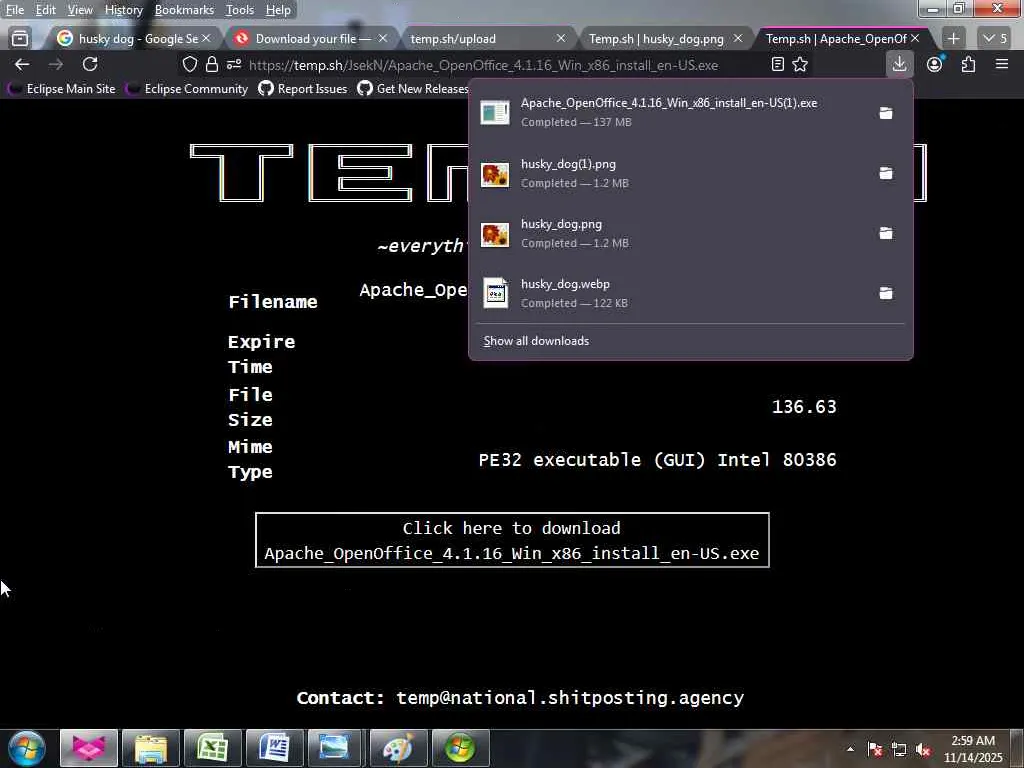Launch Word from taskbar

[275, 748]
